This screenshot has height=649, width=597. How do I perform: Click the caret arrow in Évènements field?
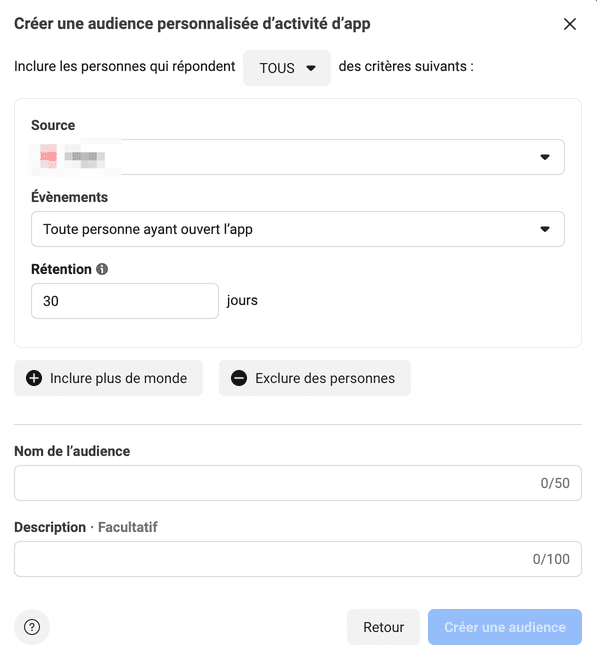click(545, 229)
